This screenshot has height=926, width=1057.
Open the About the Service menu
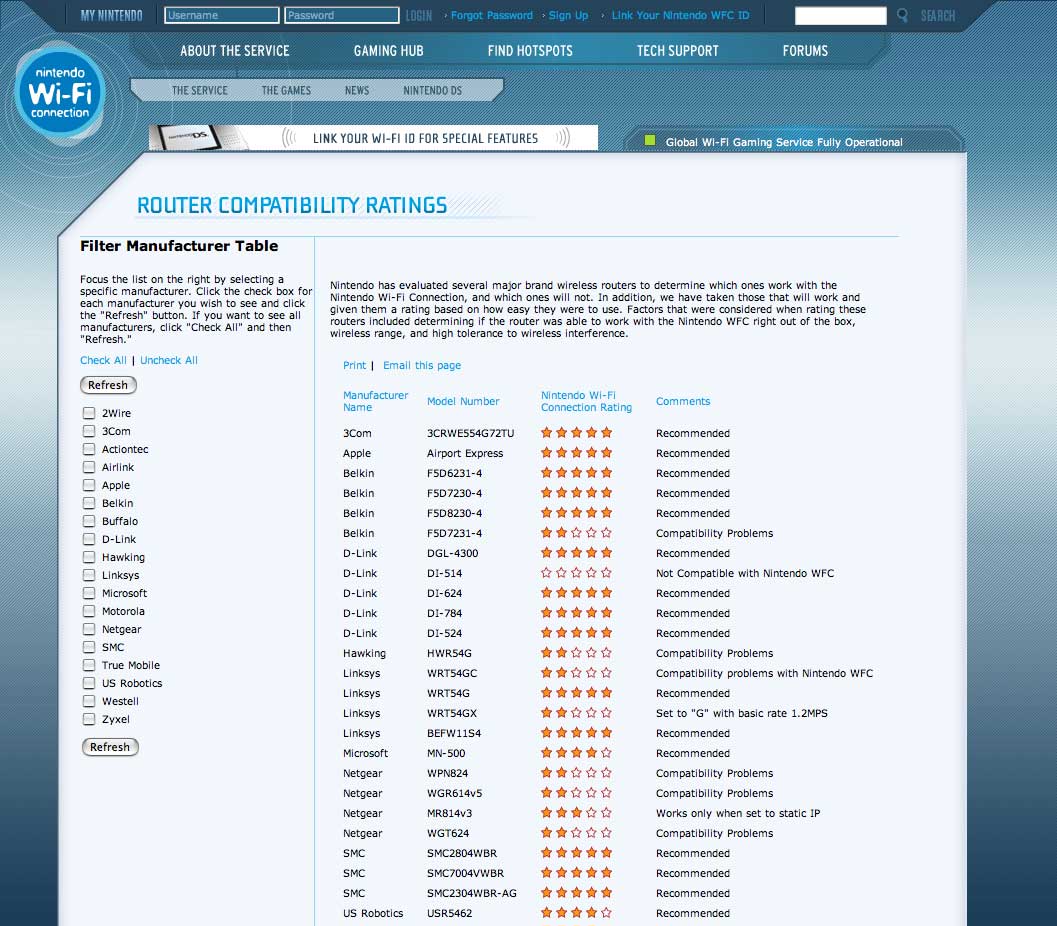coord(235,51)
